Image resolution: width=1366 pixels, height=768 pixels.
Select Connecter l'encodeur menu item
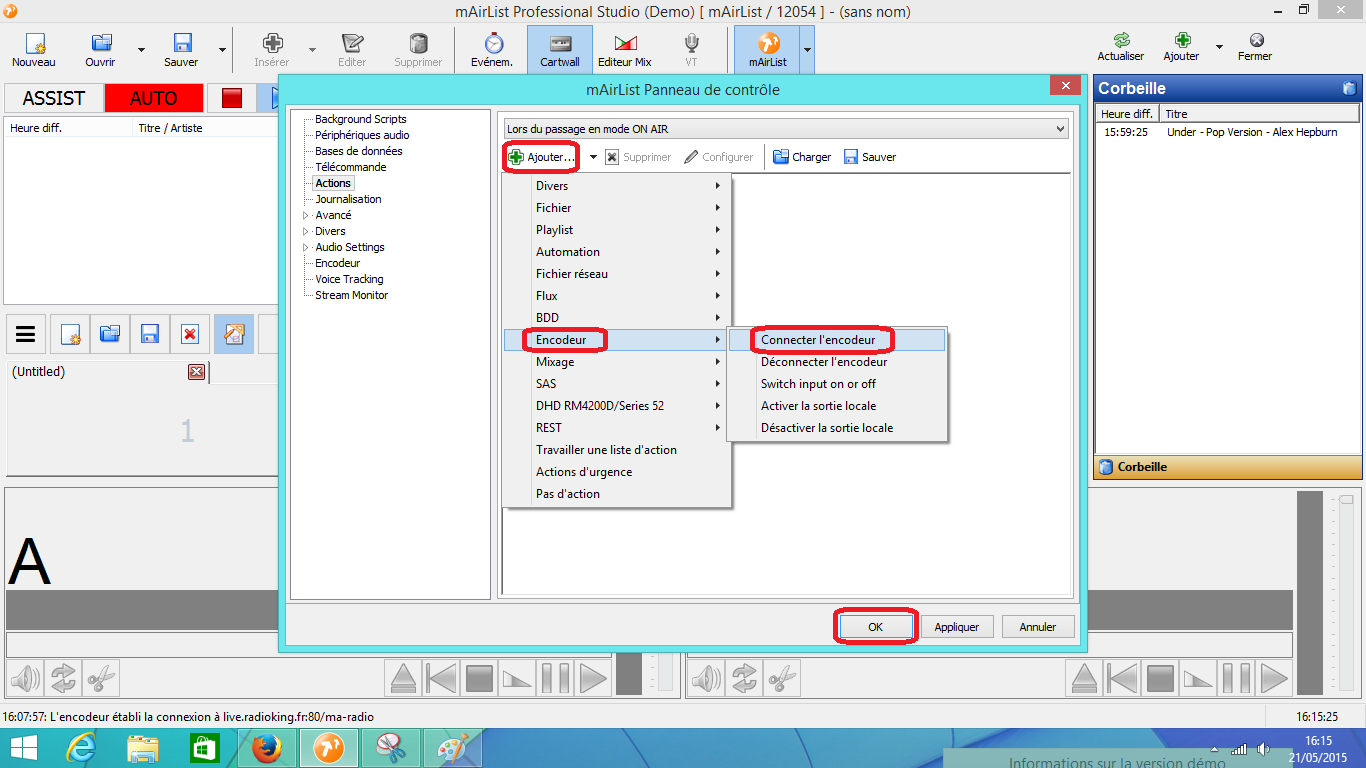[837, 340]
